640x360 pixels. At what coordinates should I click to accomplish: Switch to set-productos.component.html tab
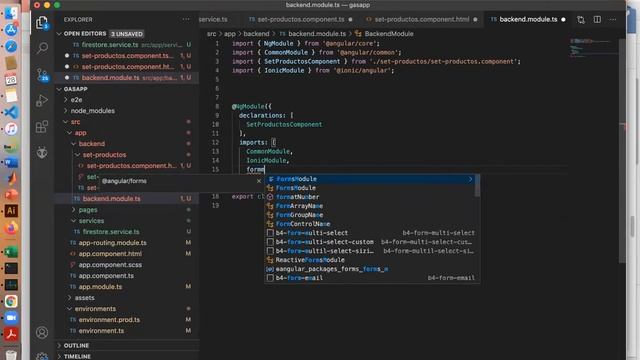421,19
